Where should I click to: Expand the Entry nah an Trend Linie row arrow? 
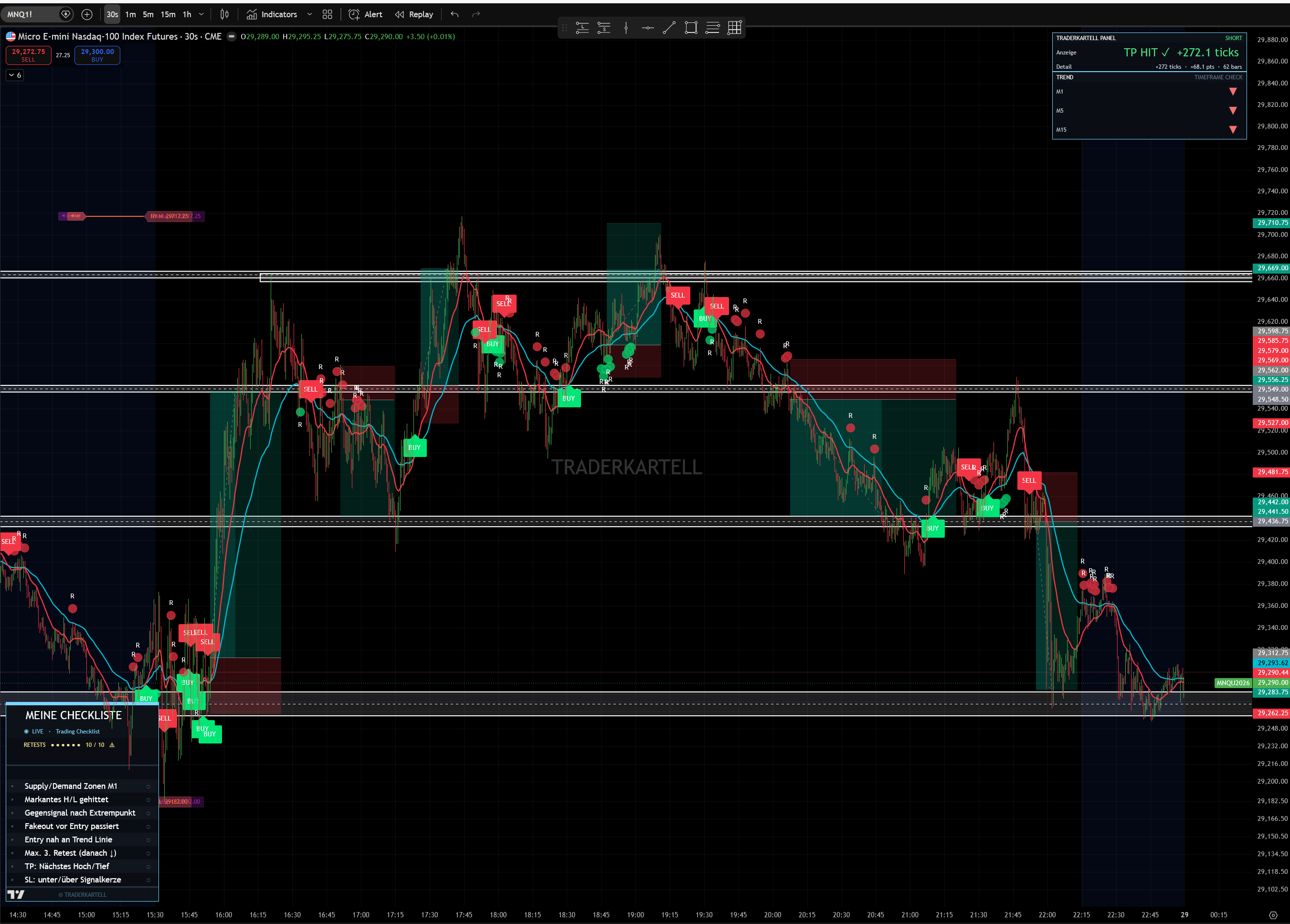click(x=12, y=840)
